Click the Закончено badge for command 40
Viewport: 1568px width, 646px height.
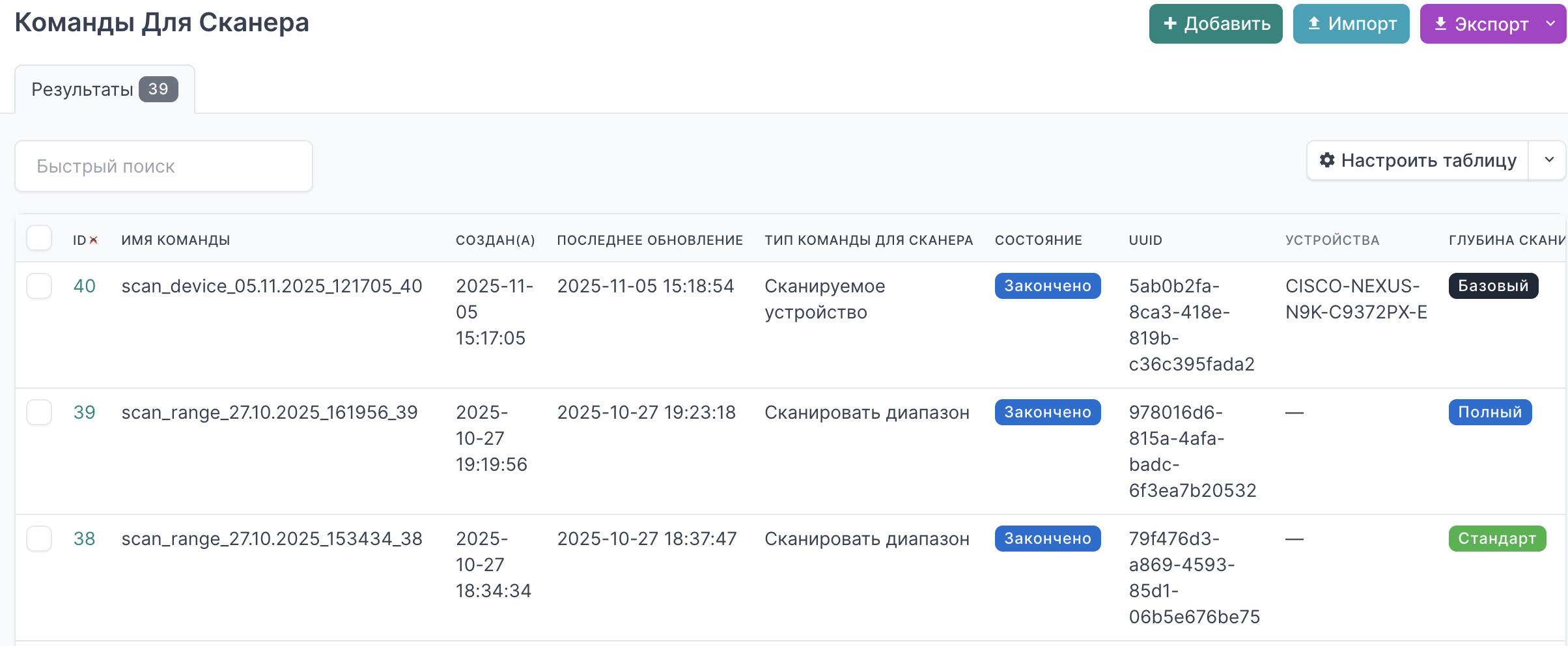(x=1047, y=286)
